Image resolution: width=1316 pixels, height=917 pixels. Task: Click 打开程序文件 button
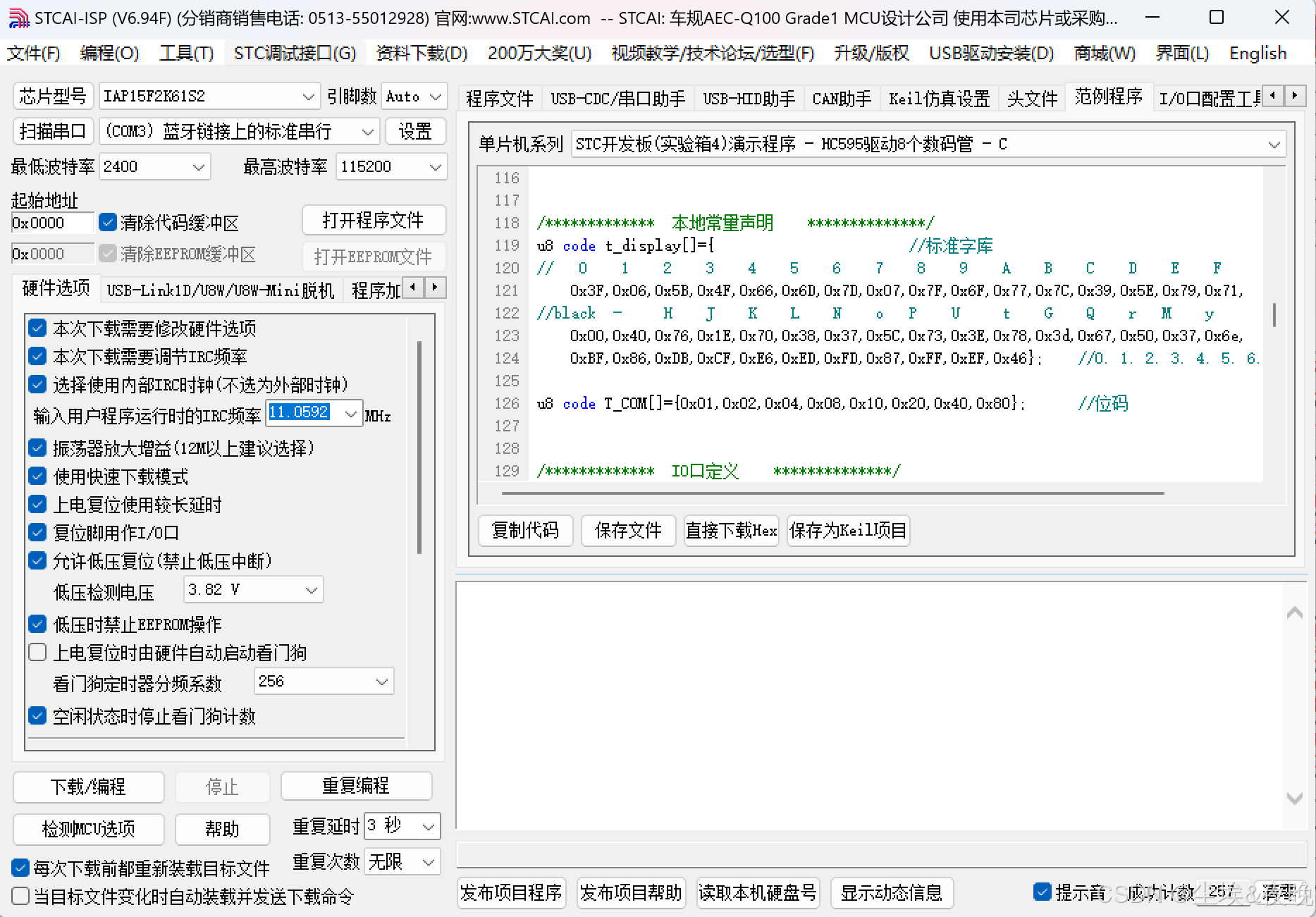pos(374,220)
